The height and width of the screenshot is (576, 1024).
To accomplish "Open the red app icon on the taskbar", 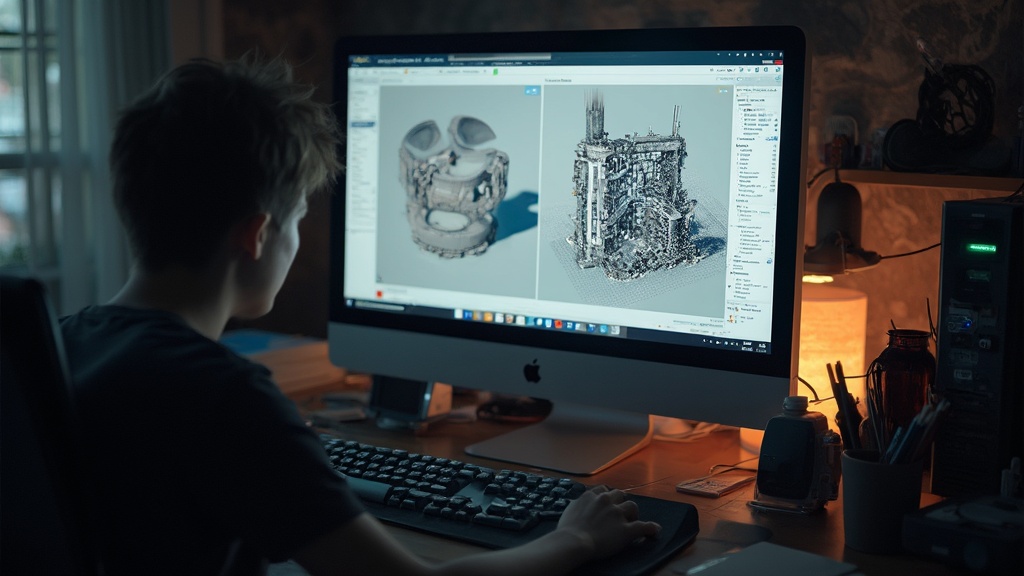I will click(558, 324).
